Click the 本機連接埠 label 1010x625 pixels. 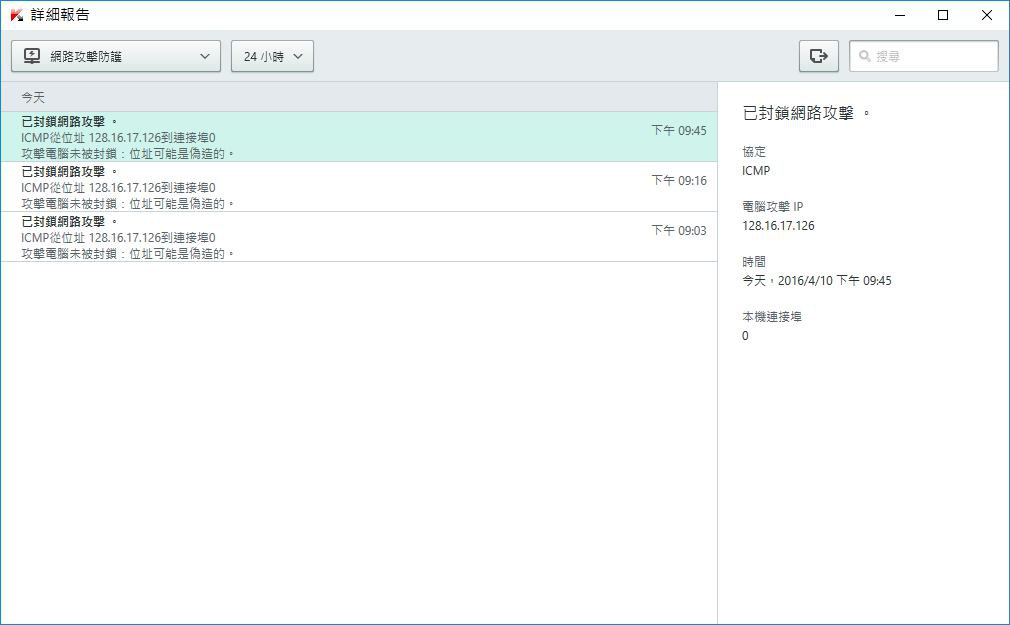(772, 316)
